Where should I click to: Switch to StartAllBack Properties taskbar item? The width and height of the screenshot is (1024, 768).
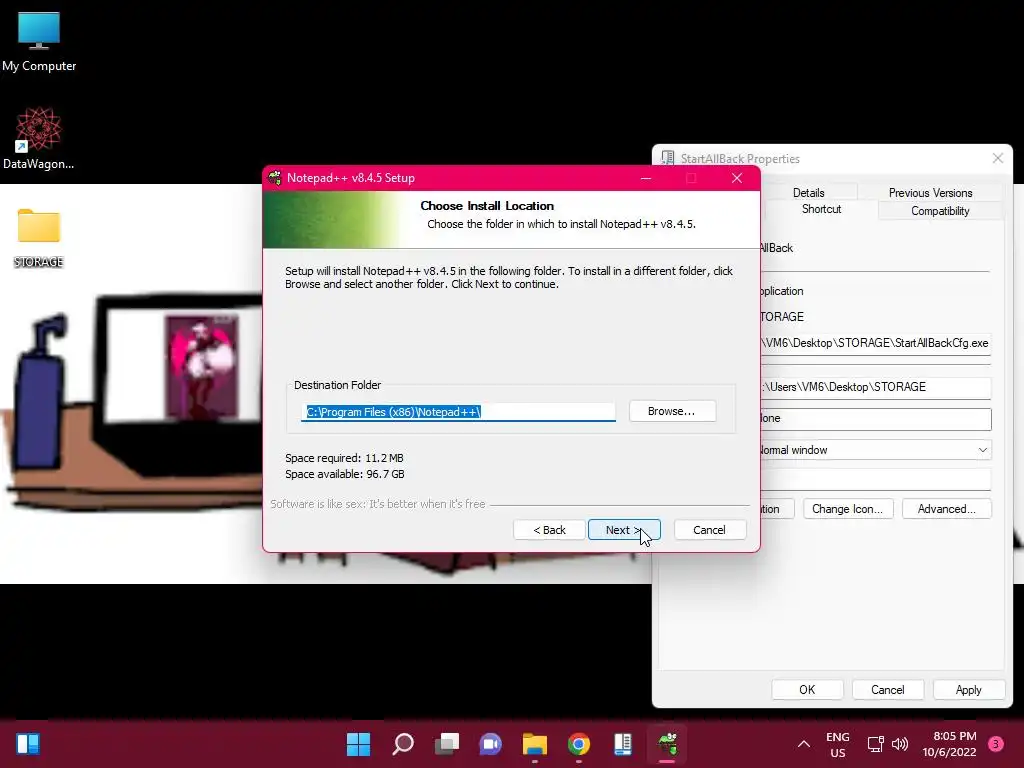[623, 744]
